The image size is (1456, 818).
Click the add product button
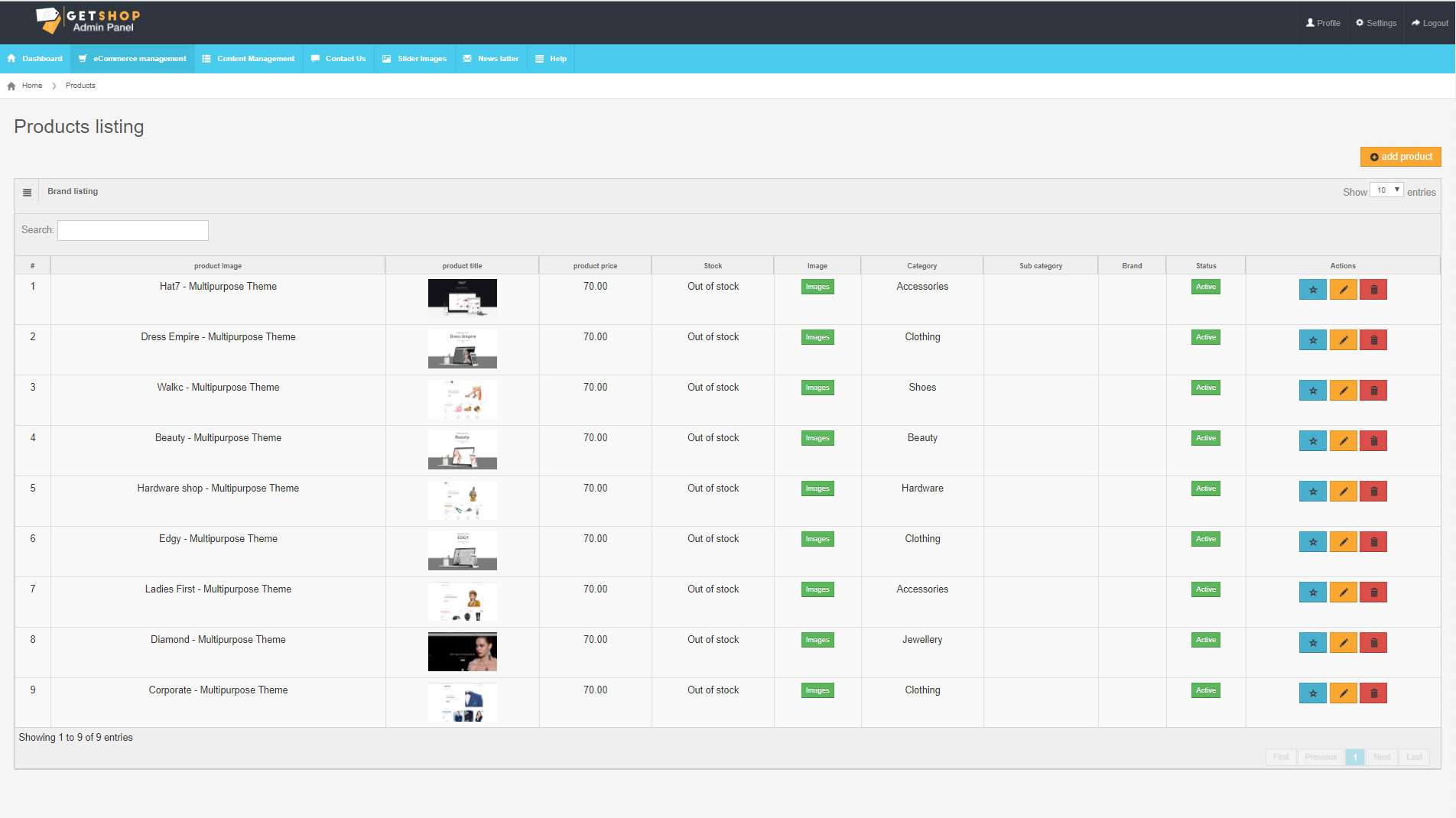coord(1400,157)
